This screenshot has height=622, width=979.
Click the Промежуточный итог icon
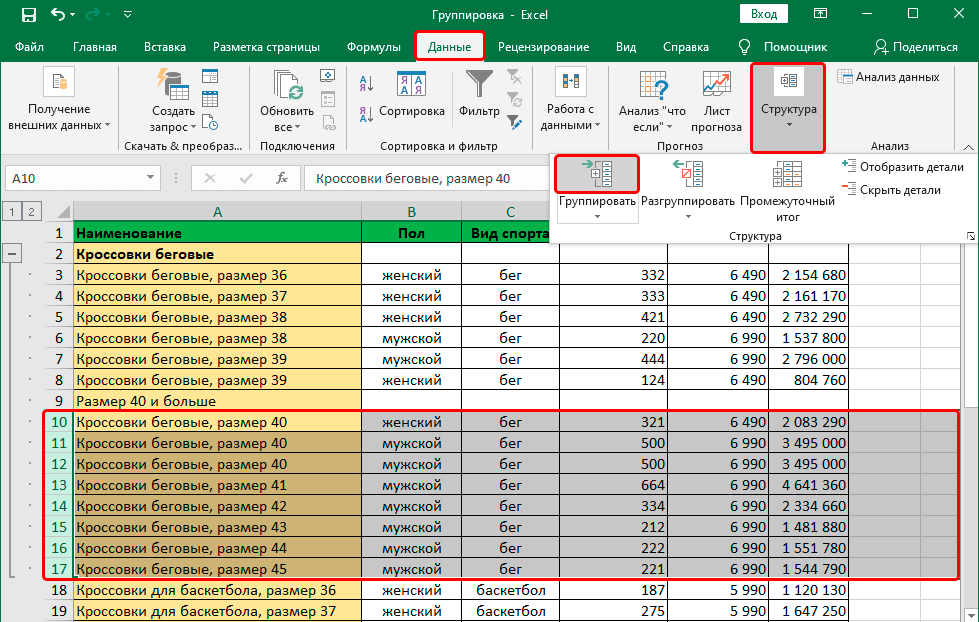pos(787,174)
